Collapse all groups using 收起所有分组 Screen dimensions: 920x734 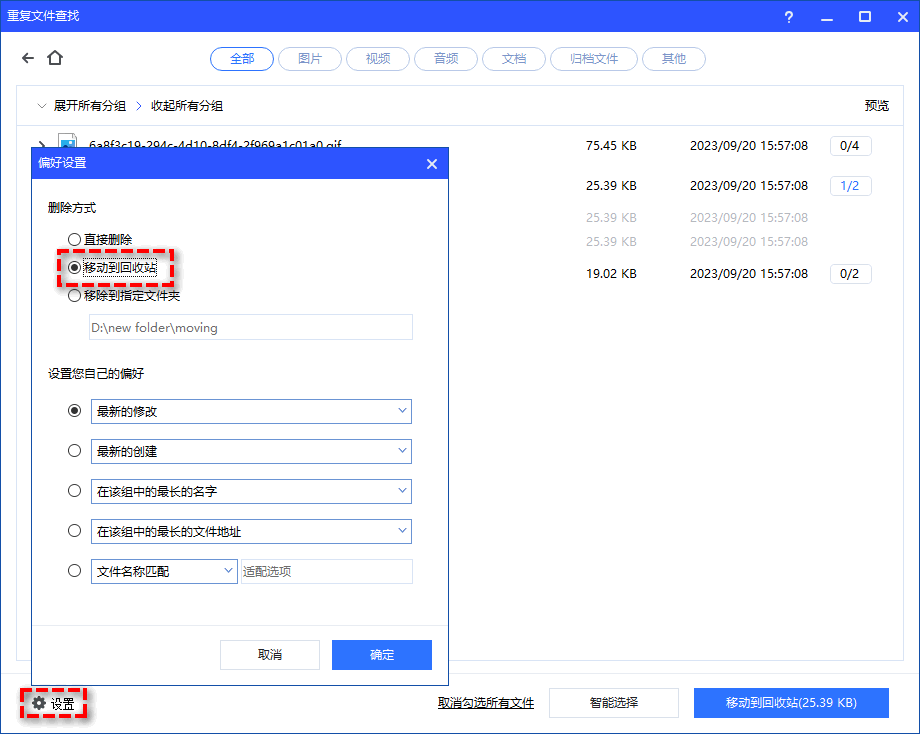186,106
